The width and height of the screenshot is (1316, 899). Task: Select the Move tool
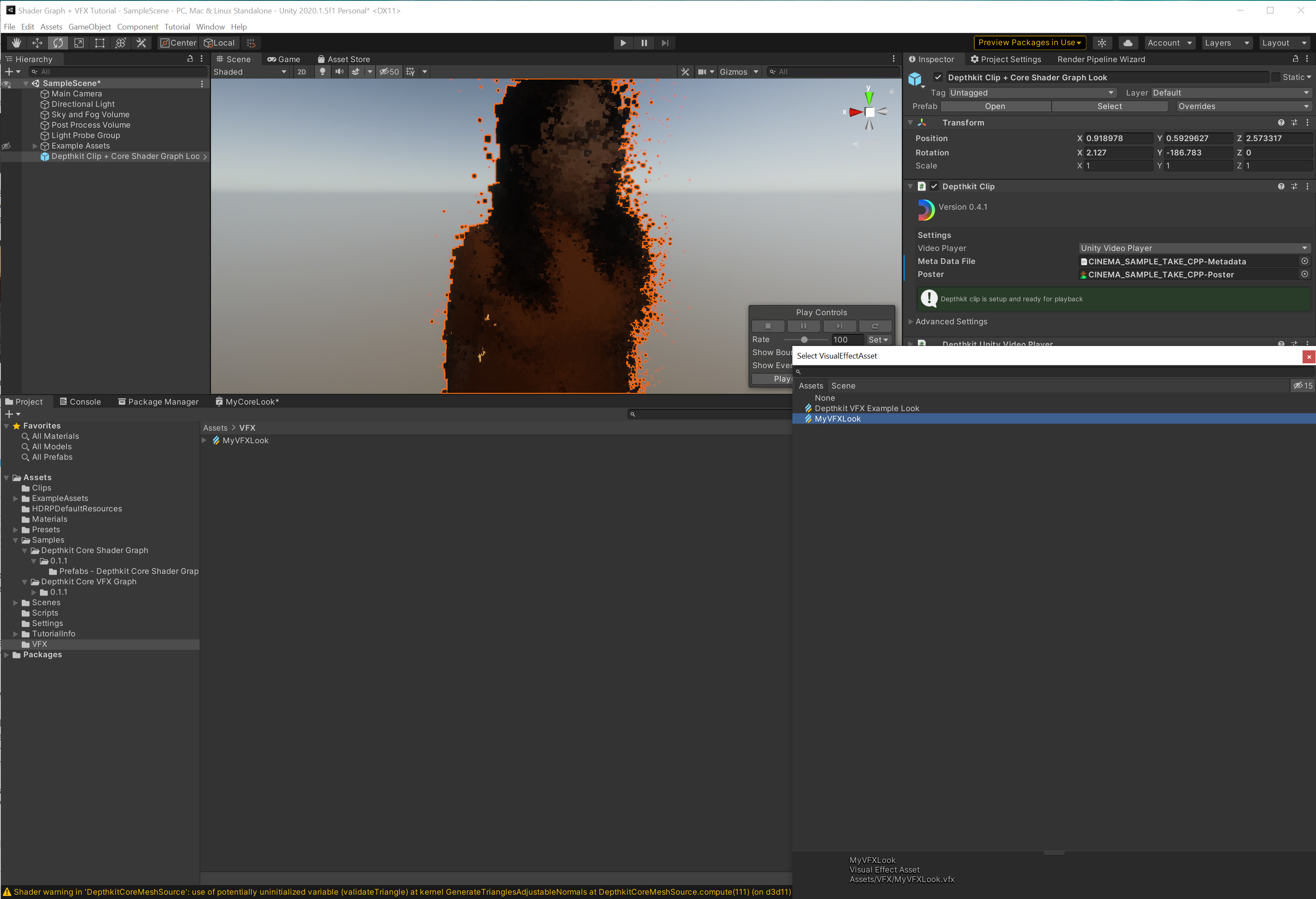point(37,43)
